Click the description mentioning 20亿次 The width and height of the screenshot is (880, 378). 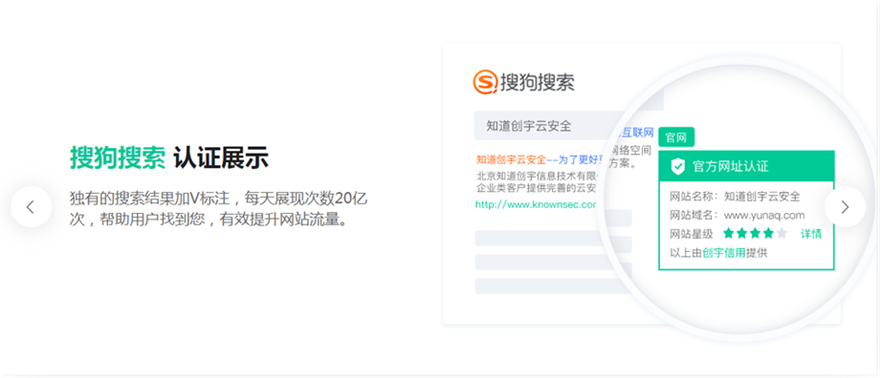(219, 209)
